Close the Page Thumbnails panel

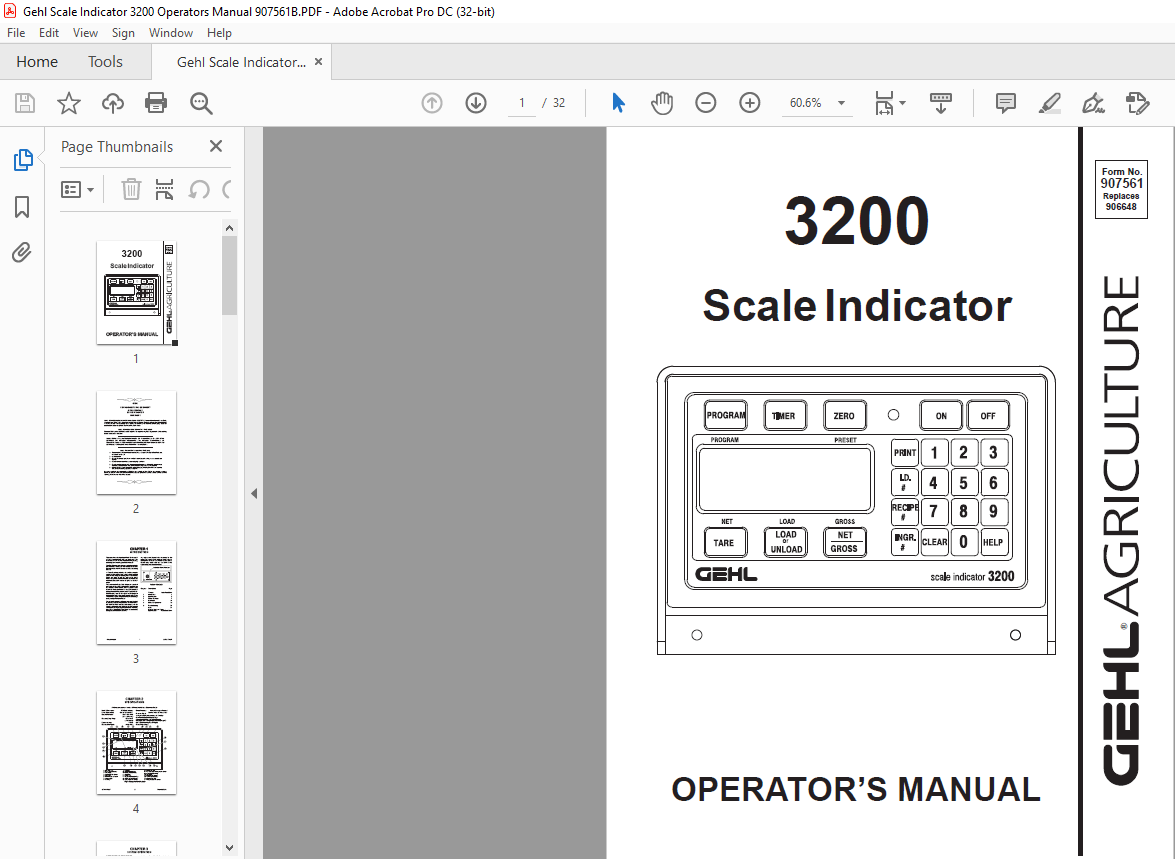click(x=216, y=146)
